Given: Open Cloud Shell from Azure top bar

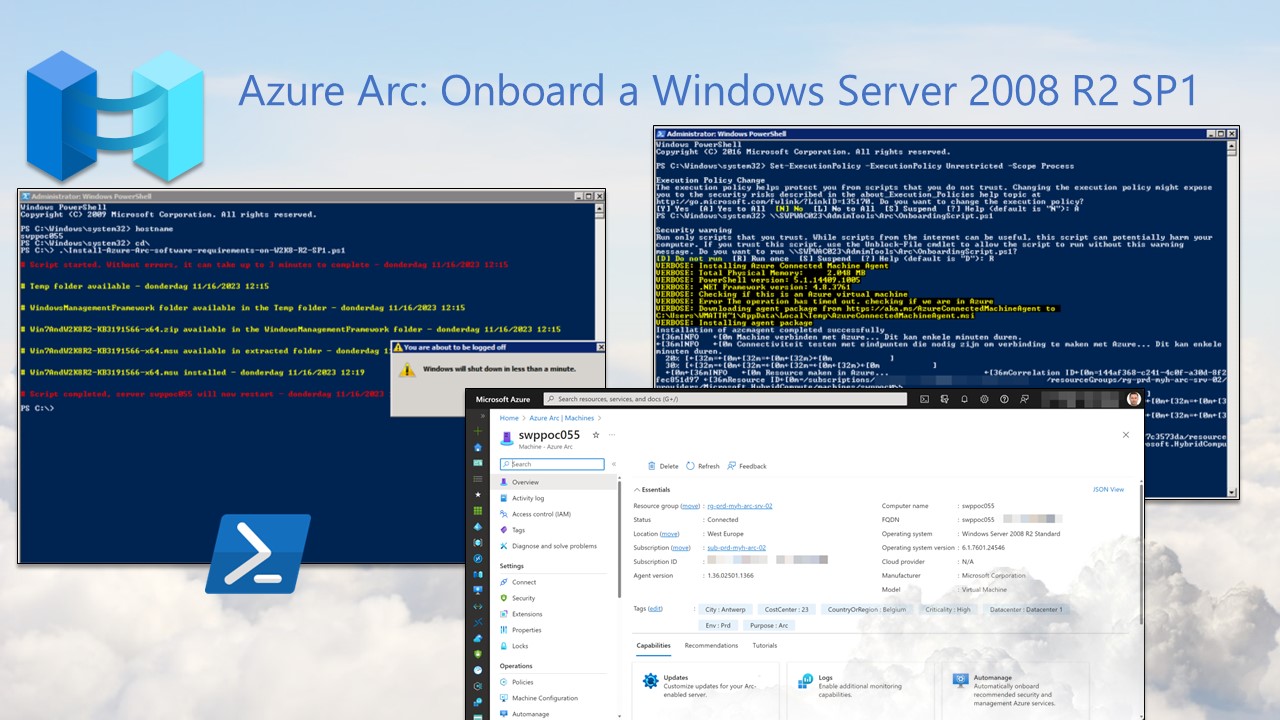Looking at the screenshot, I should (924, 399).
